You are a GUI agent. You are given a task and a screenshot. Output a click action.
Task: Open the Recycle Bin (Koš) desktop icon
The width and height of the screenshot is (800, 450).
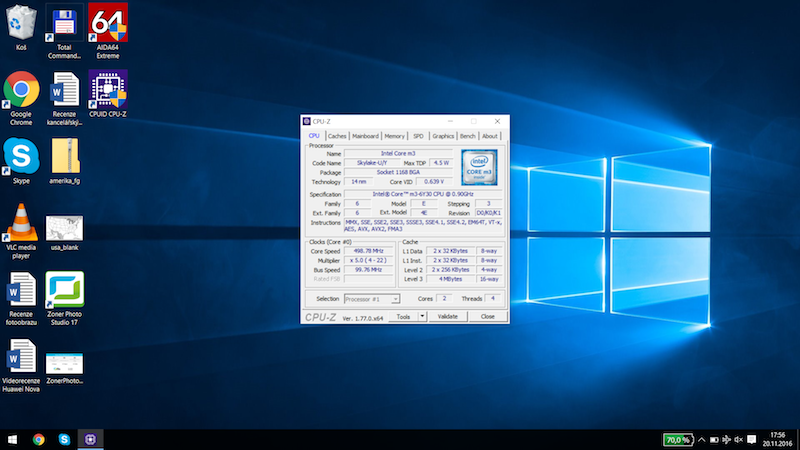21,28
